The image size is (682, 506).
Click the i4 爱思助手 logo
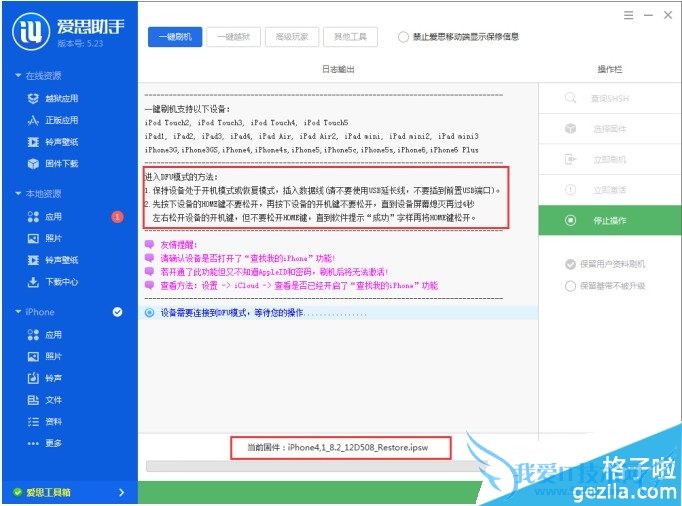click(x=31, y=31)
